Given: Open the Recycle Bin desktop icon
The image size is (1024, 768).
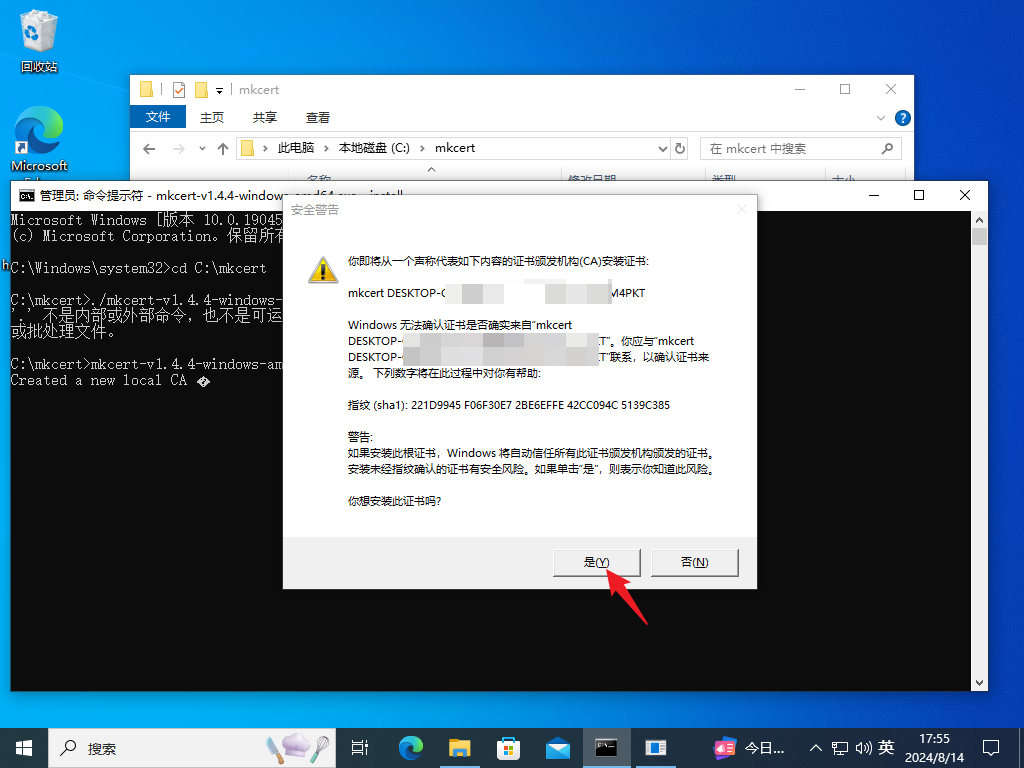Looking at the screenshot, I should coord(39,42).
